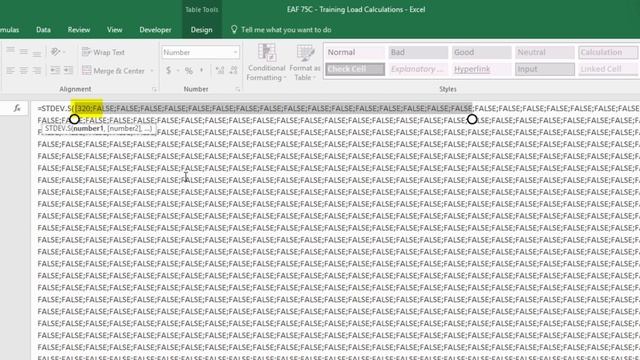Switch to the View tab
Viewport: 640px width, 360px height.
[x=115, y=29]
